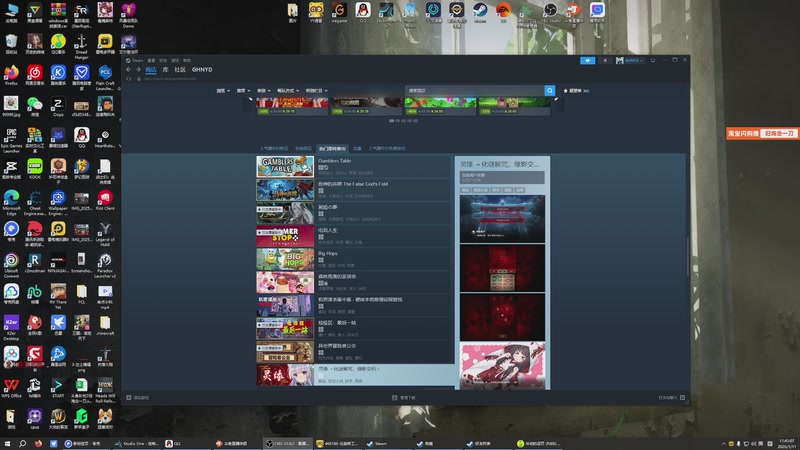
Task: Open the pink anime girl preview screenshot
Action: [x=502, y=366]
